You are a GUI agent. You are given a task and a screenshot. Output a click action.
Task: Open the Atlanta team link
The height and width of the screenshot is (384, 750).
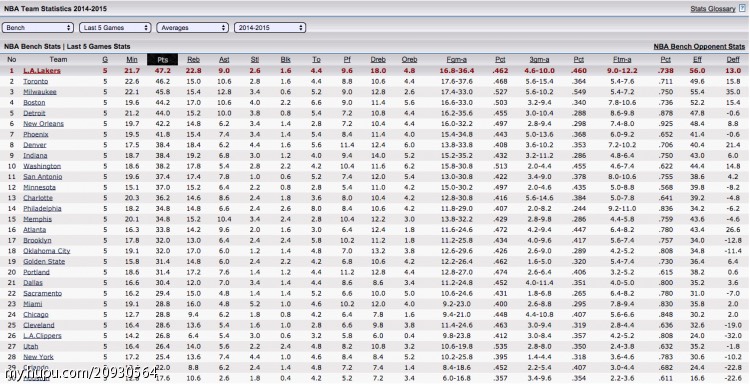(35, 230)
